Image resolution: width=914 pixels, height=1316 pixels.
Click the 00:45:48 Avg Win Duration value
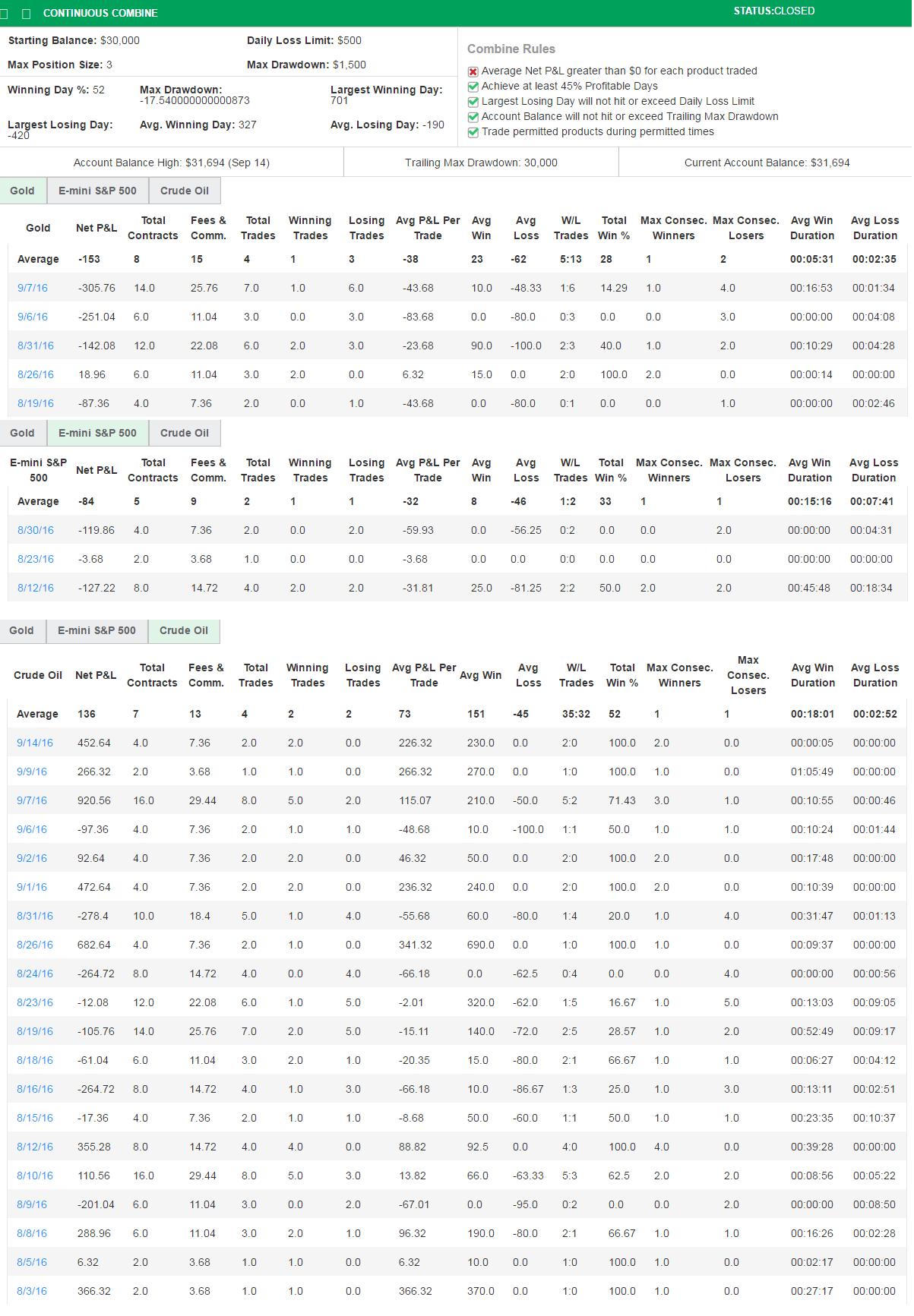pyautogui.click(x=809, y=588)
